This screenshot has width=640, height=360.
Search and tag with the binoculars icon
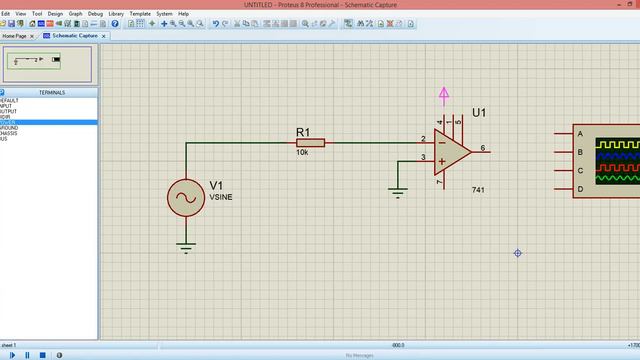(x=360, y=24)
